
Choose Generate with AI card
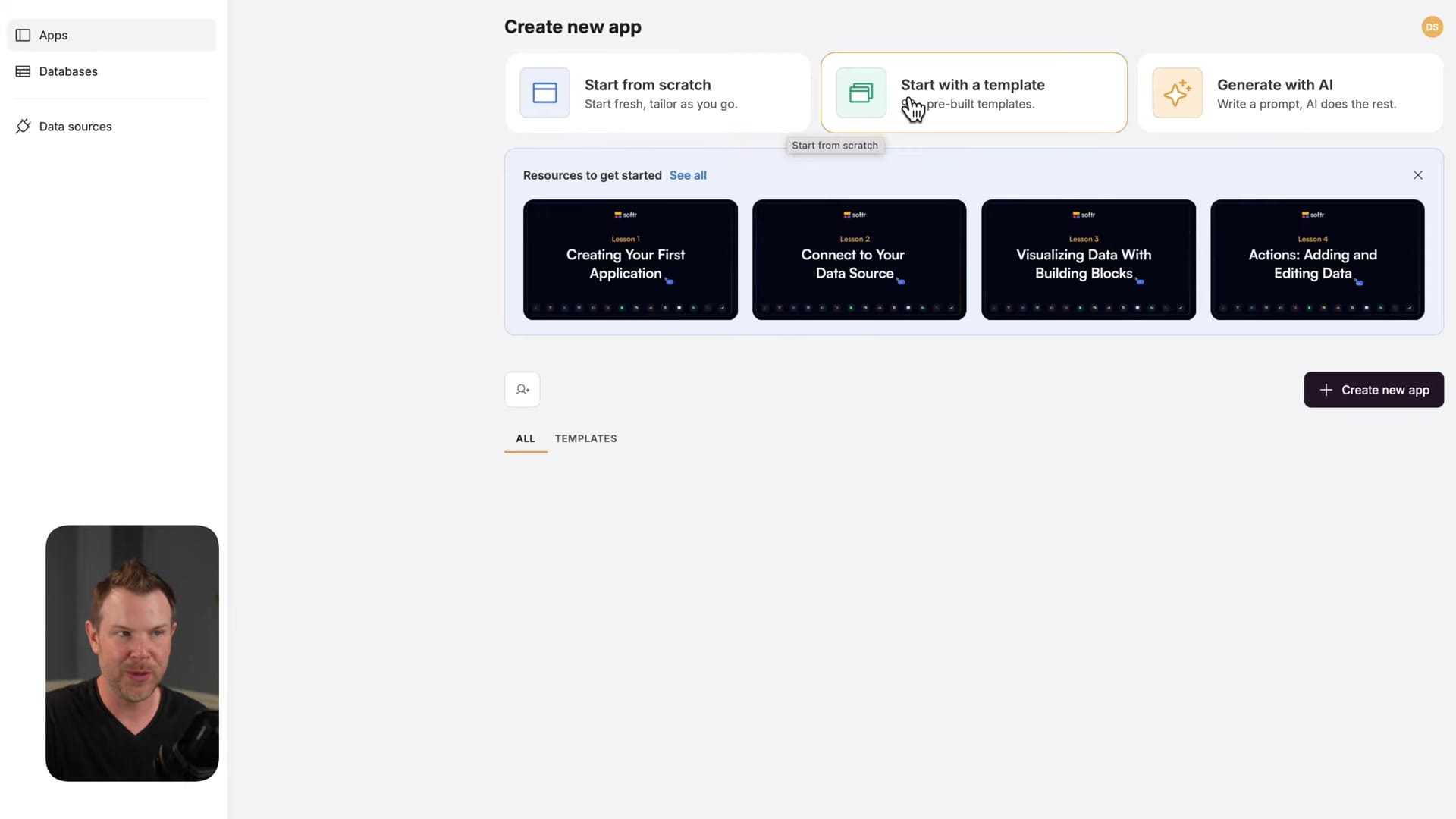point(1290,93)
